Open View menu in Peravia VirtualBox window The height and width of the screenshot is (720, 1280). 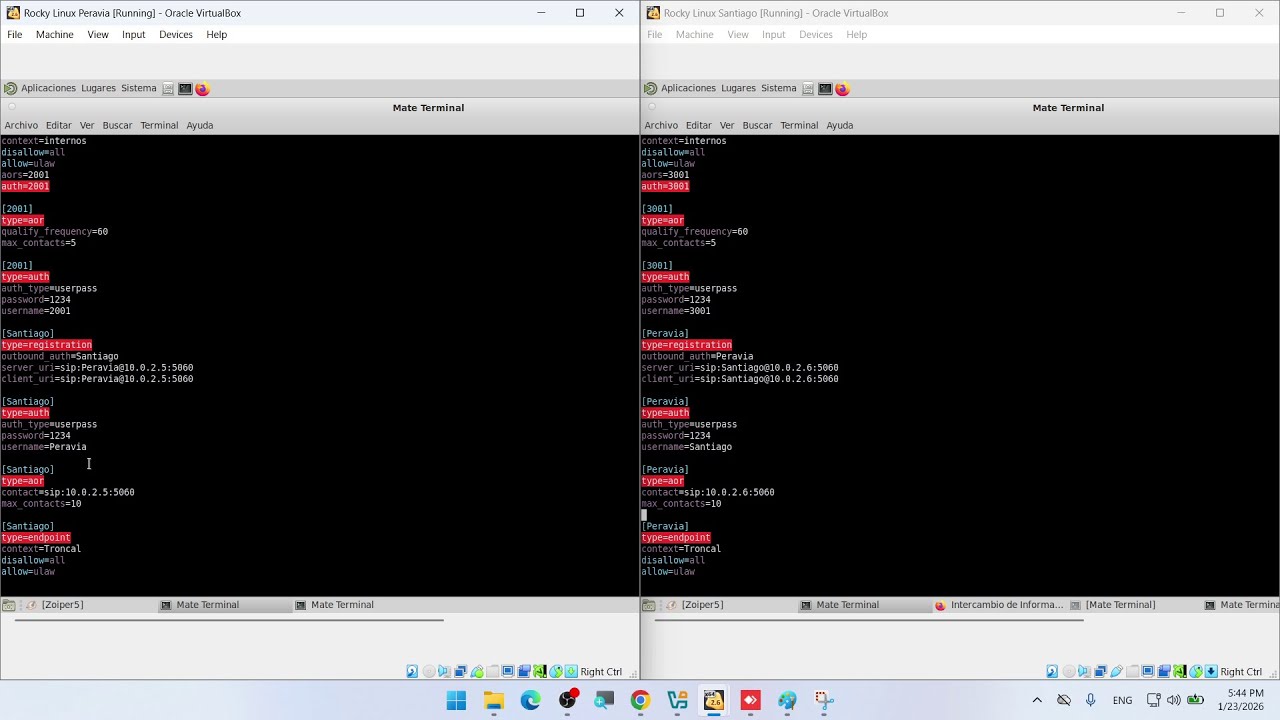(98, 34)
